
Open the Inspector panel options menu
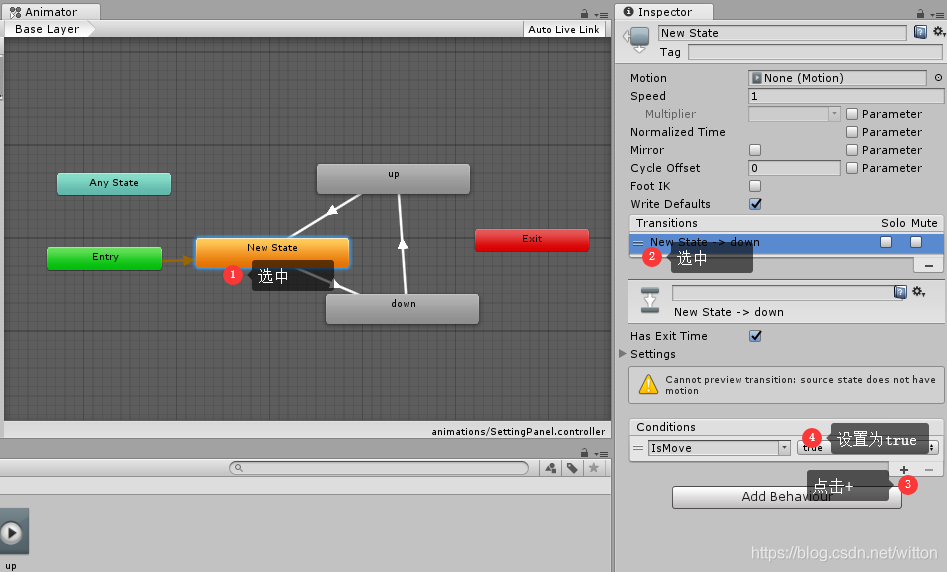click(936, 14)
